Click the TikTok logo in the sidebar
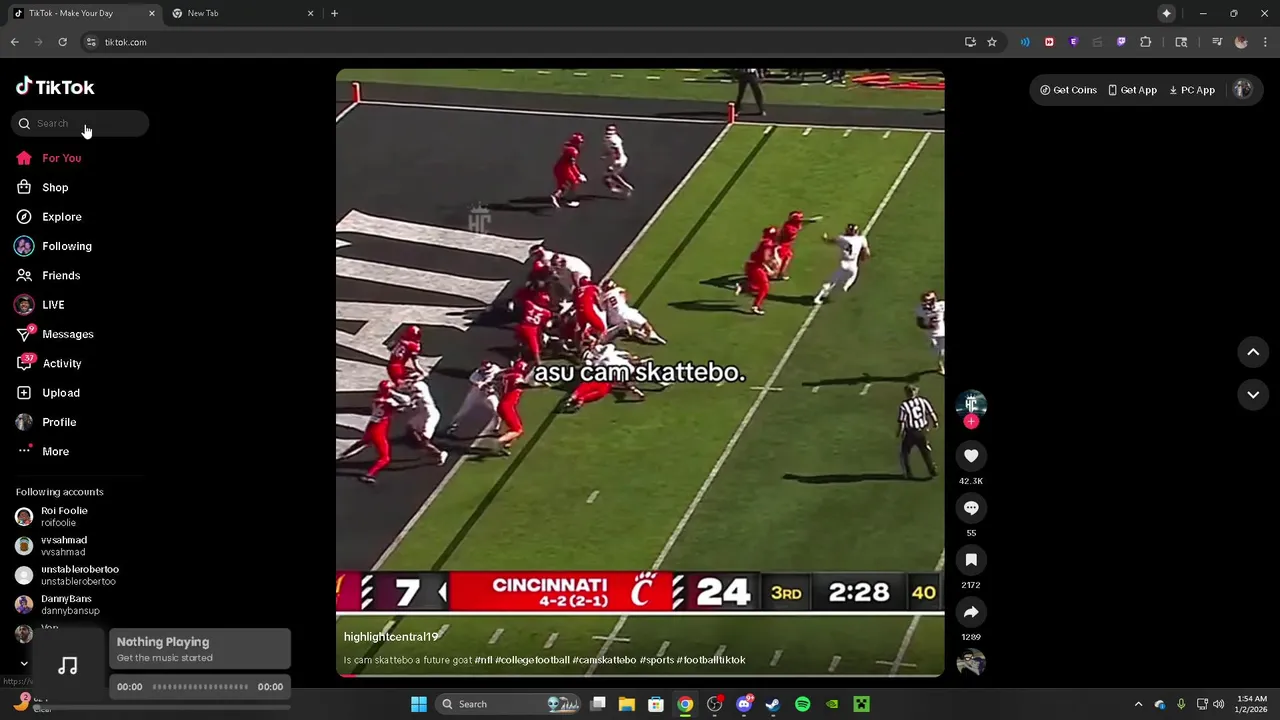Viewport: 1280px width, 720px height. pyautogui.click(x=55, y=87)
